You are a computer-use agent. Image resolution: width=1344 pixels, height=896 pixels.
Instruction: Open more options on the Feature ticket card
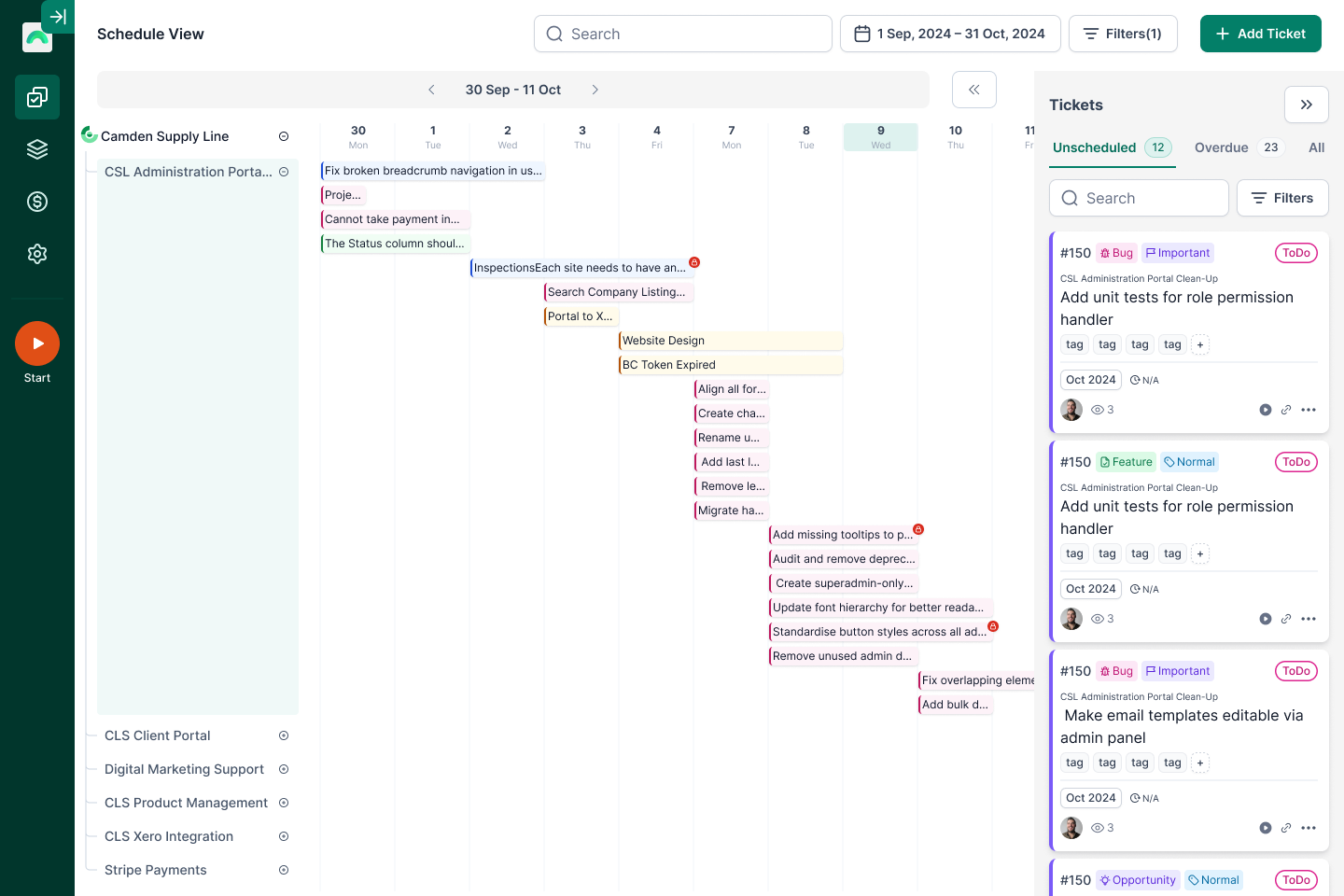[1309, 619]
